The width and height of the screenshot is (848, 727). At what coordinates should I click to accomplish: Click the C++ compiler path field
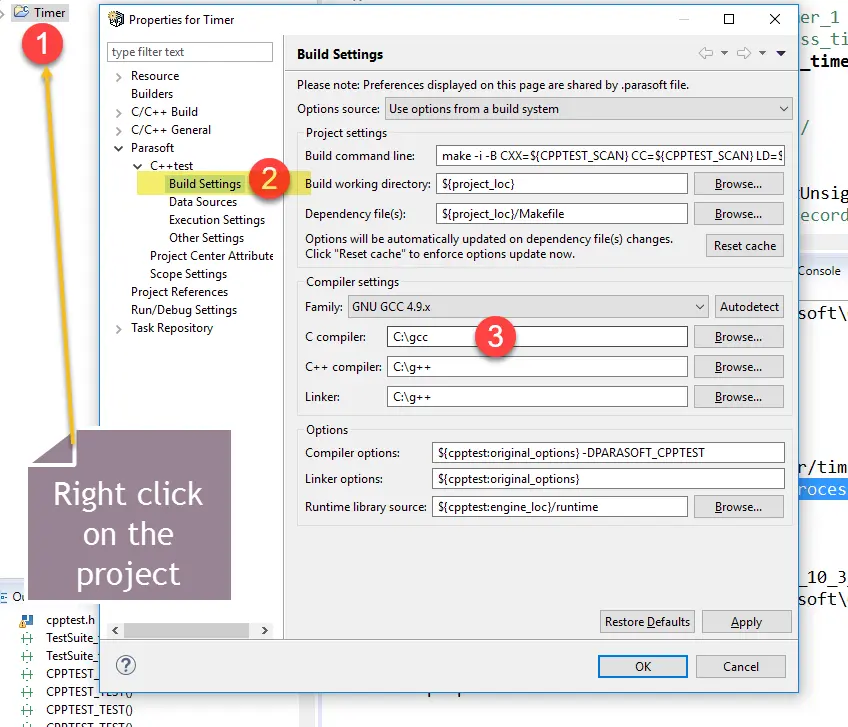point(537,367)
